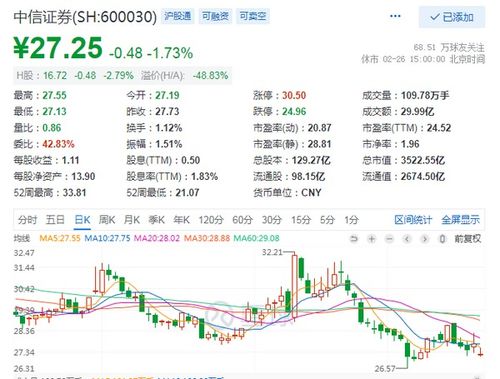Zoom out chart with minus icon
500x379 pixels.
(389, 239)
